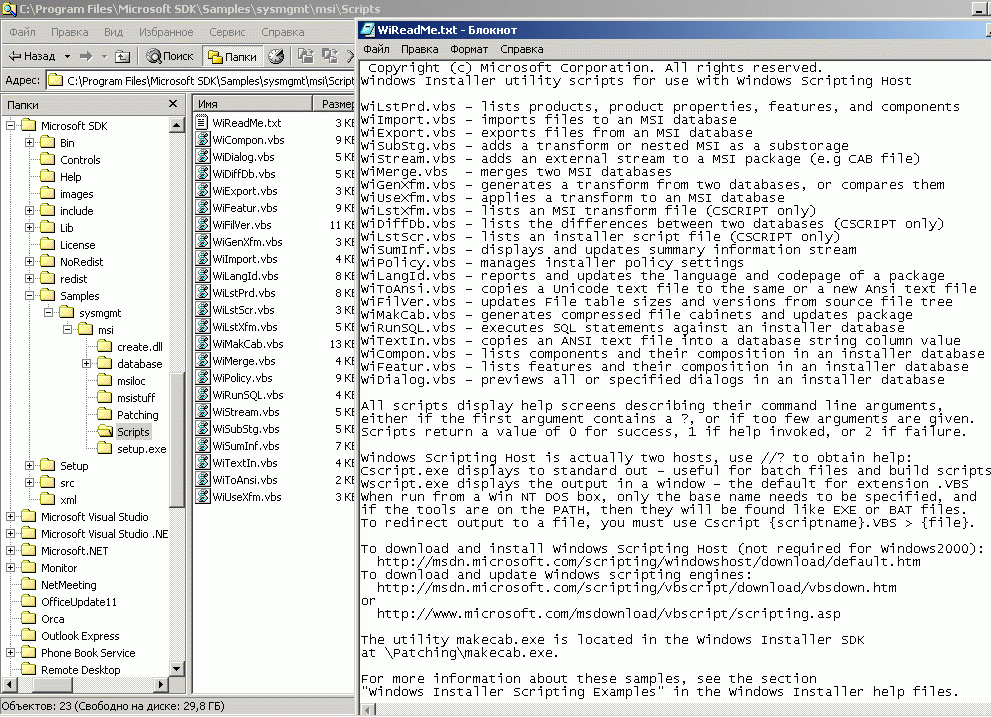Select WiLangId.vbs script icon
This screenshot has height=717, width=991.
tap(202, 276)
